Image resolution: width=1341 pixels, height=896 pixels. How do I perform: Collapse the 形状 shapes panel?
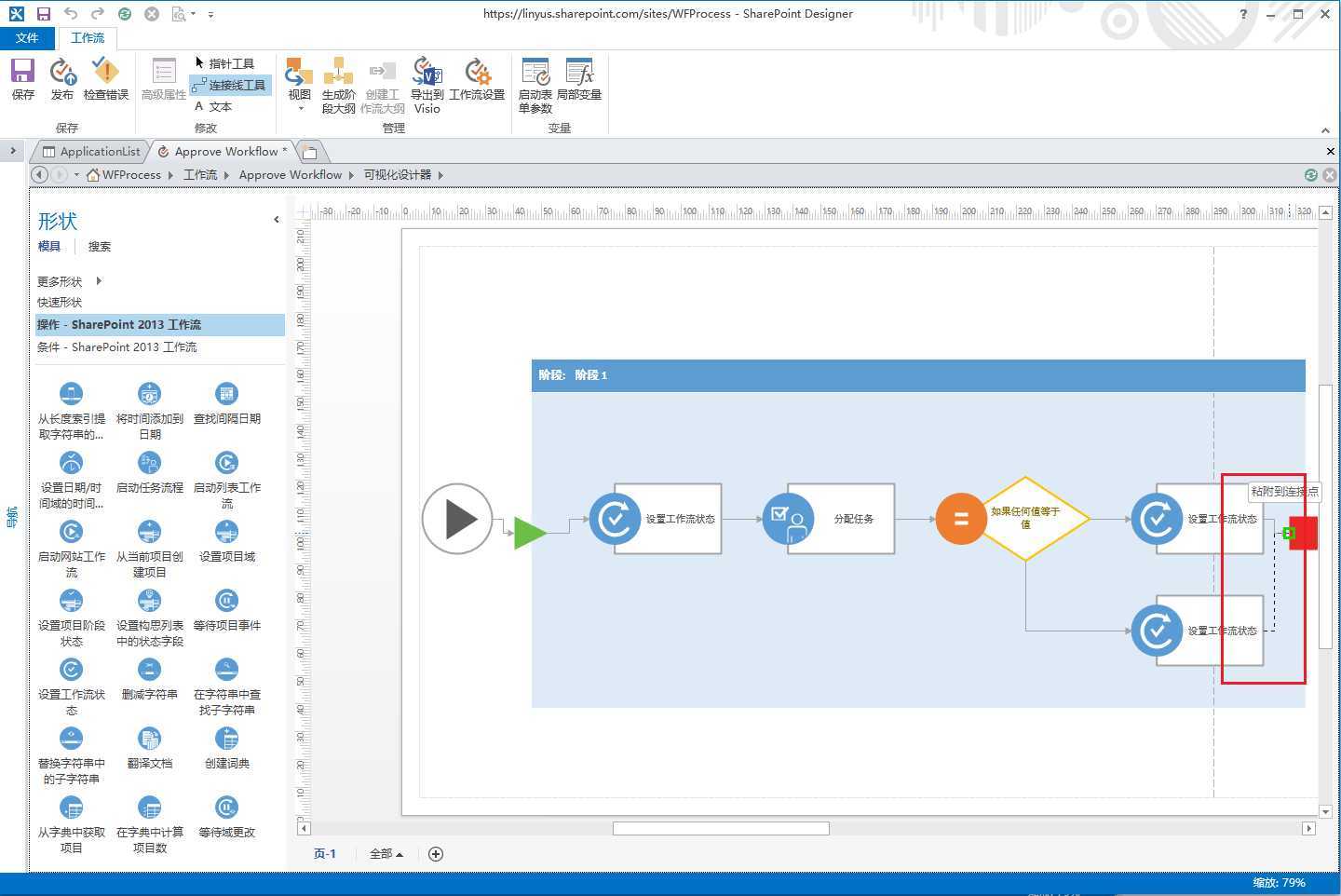[277, 220]
